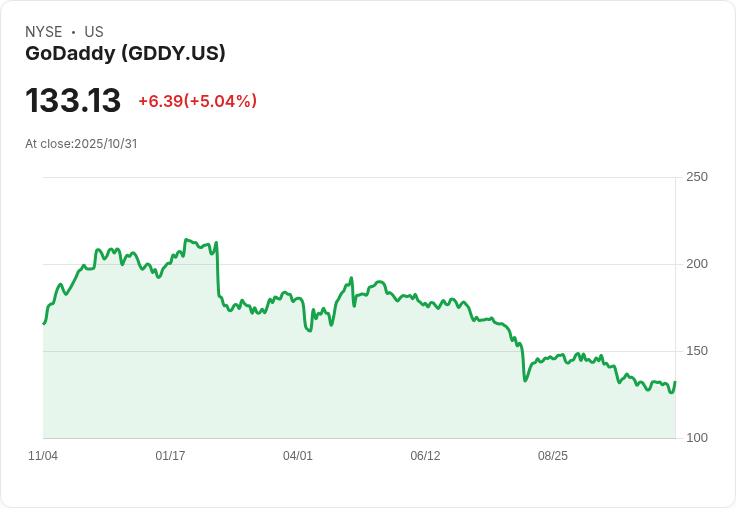Image resolution: width=736 pixels, height=508 pixels.
Task: Click the +6.39(+5.04%) price change
Action: [x=197, y=101]
